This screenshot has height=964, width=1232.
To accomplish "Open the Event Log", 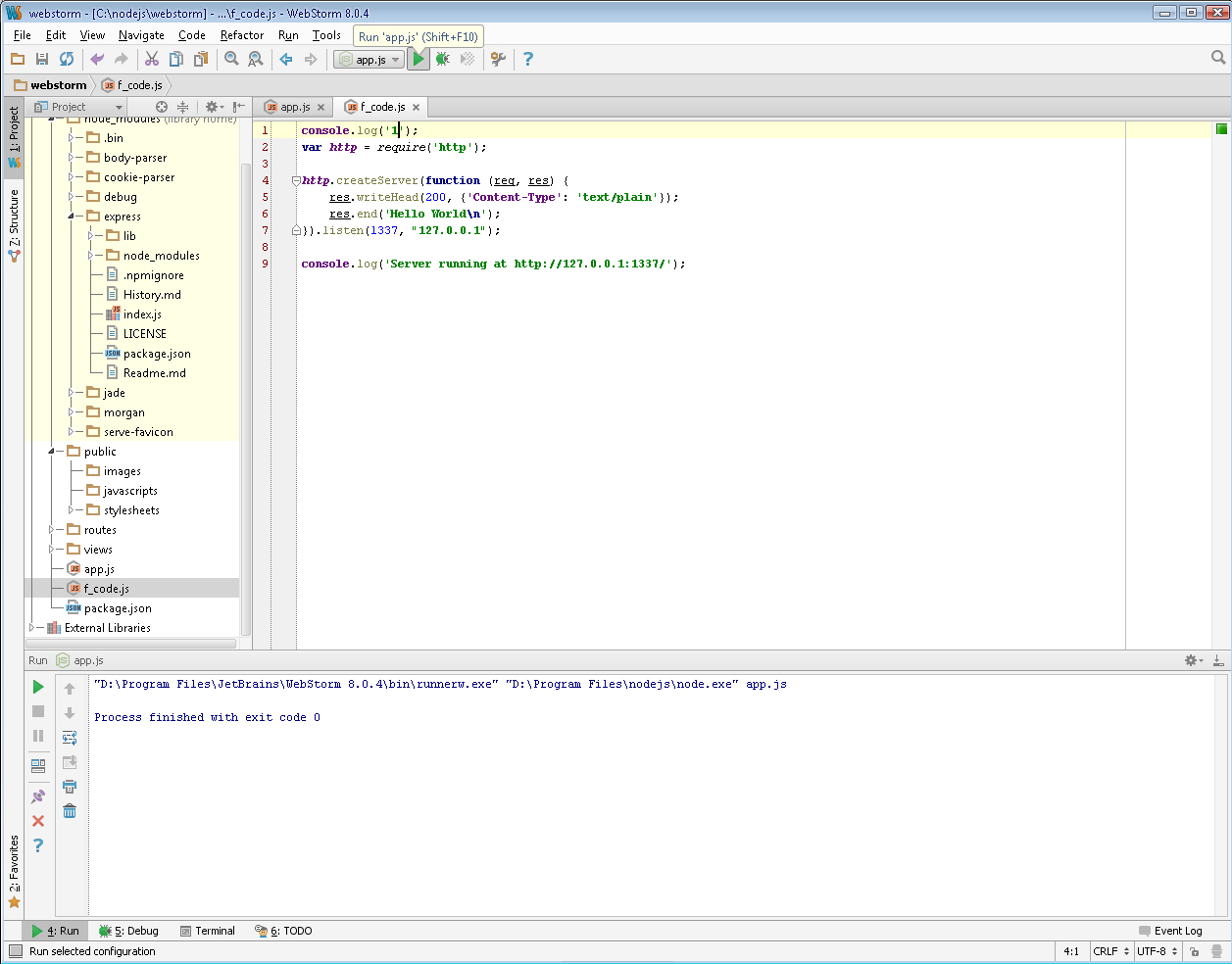I will tap(1170, 931).
